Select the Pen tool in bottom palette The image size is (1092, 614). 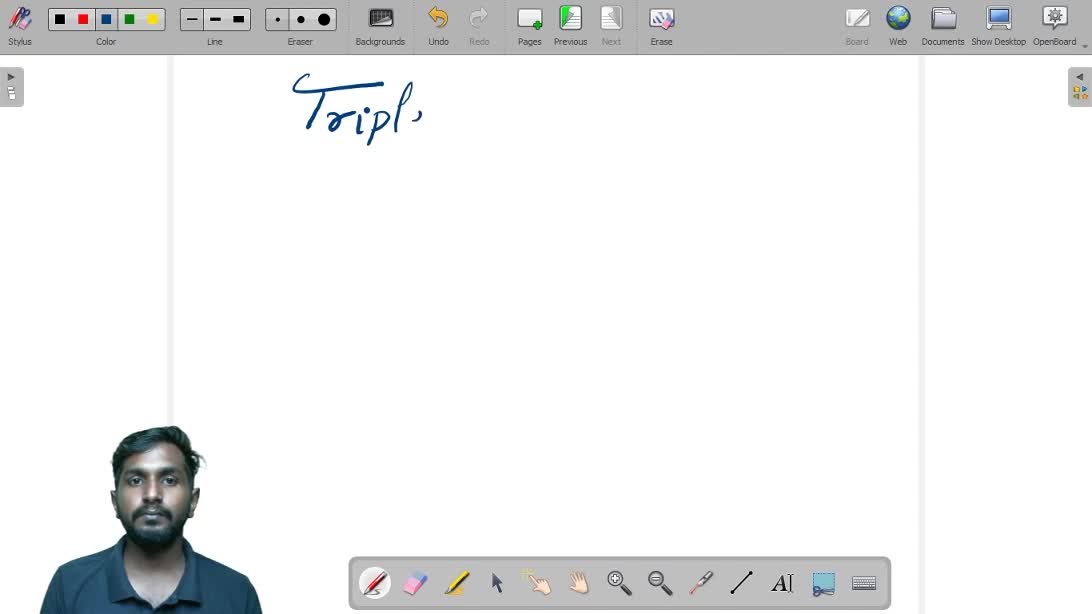pyautogui.click(x=375, y=583)
